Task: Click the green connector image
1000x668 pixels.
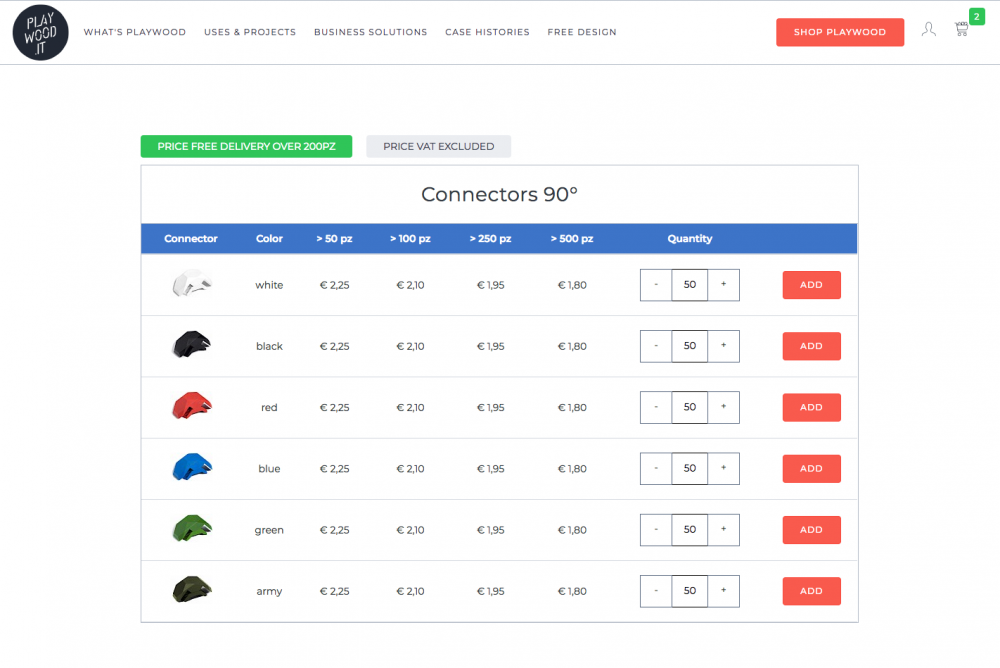Action: [191, 528]
